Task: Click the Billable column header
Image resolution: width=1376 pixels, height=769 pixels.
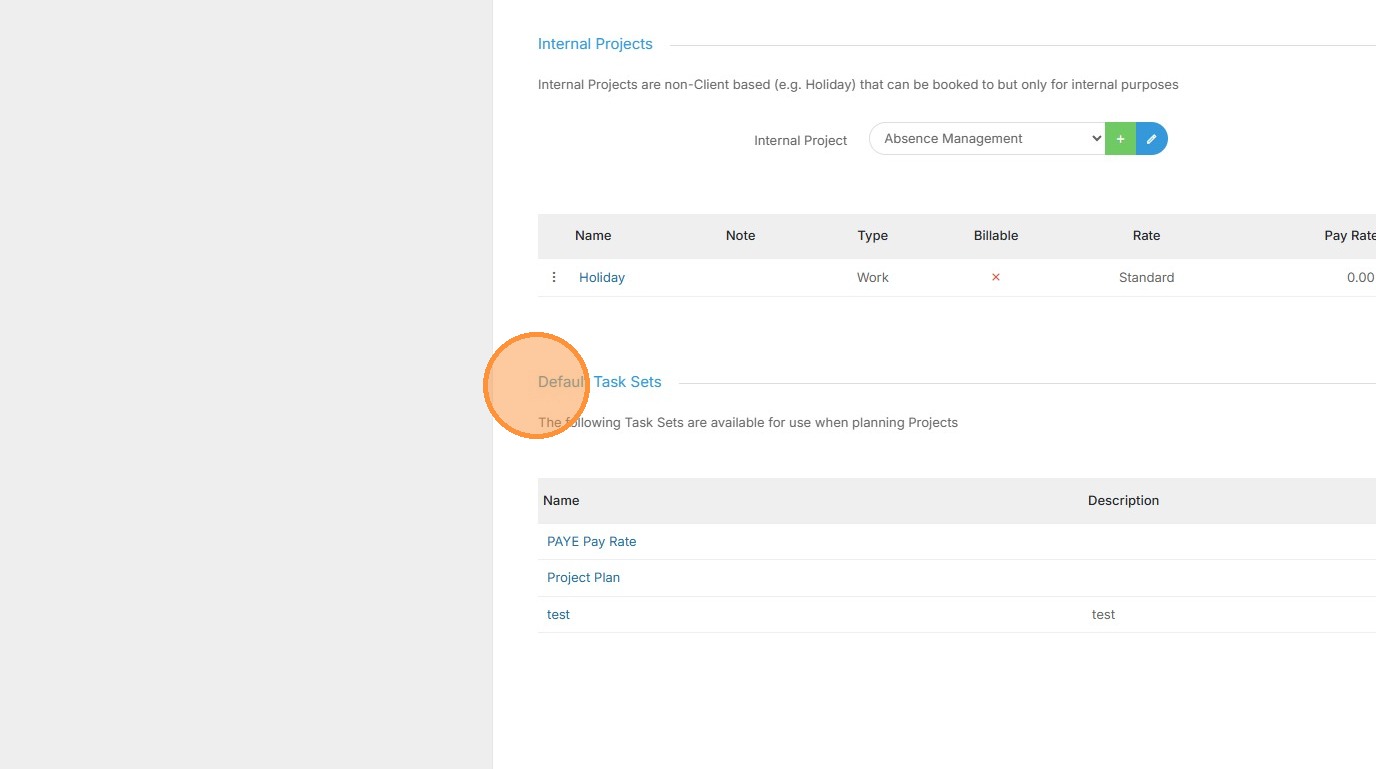Action: click(x=996, y=236)
